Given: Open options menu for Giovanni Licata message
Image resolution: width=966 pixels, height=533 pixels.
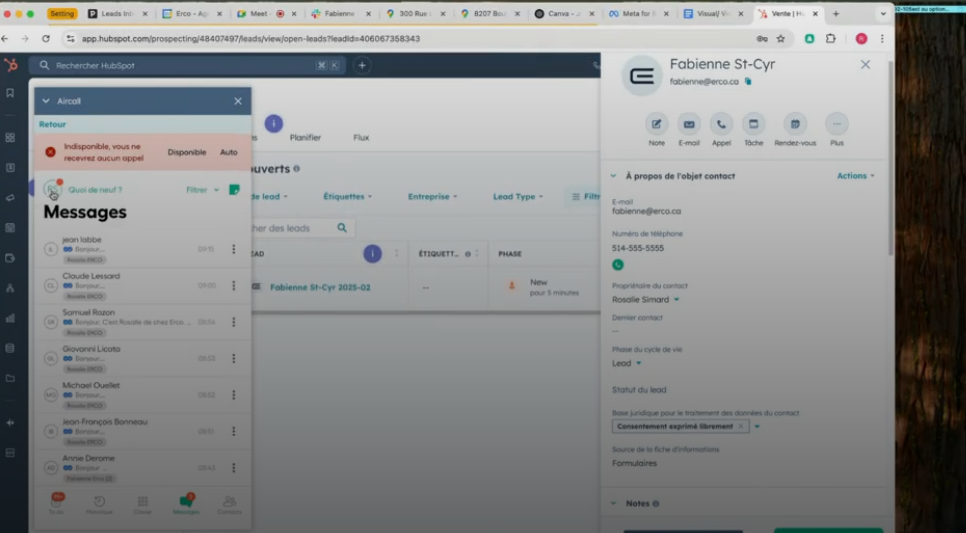Looking at the screenshot, I should (233, 358).
